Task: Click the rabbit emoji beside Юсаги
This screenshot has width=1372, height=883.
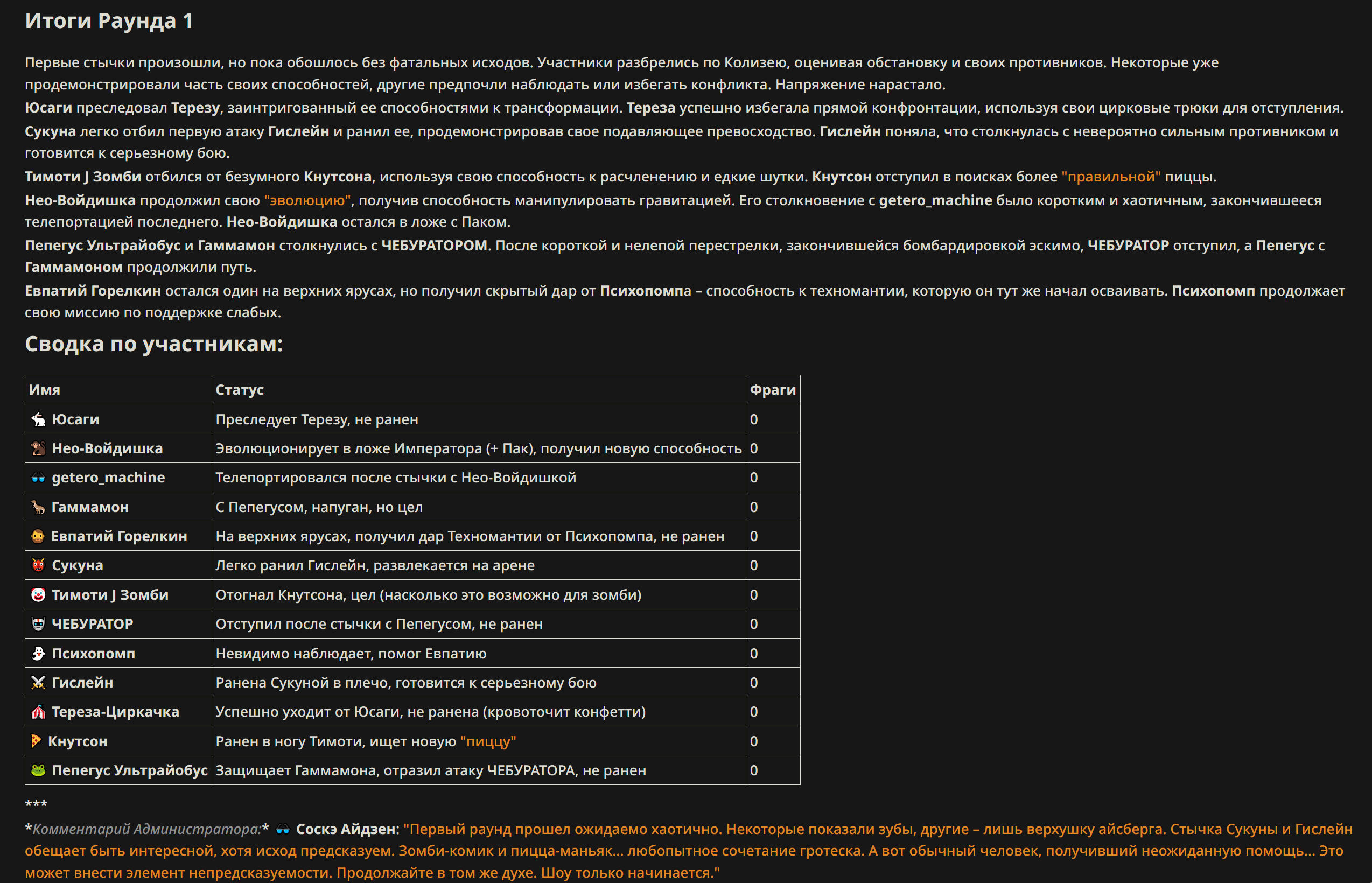Action: pyautogui.click(x=38, y=420)
